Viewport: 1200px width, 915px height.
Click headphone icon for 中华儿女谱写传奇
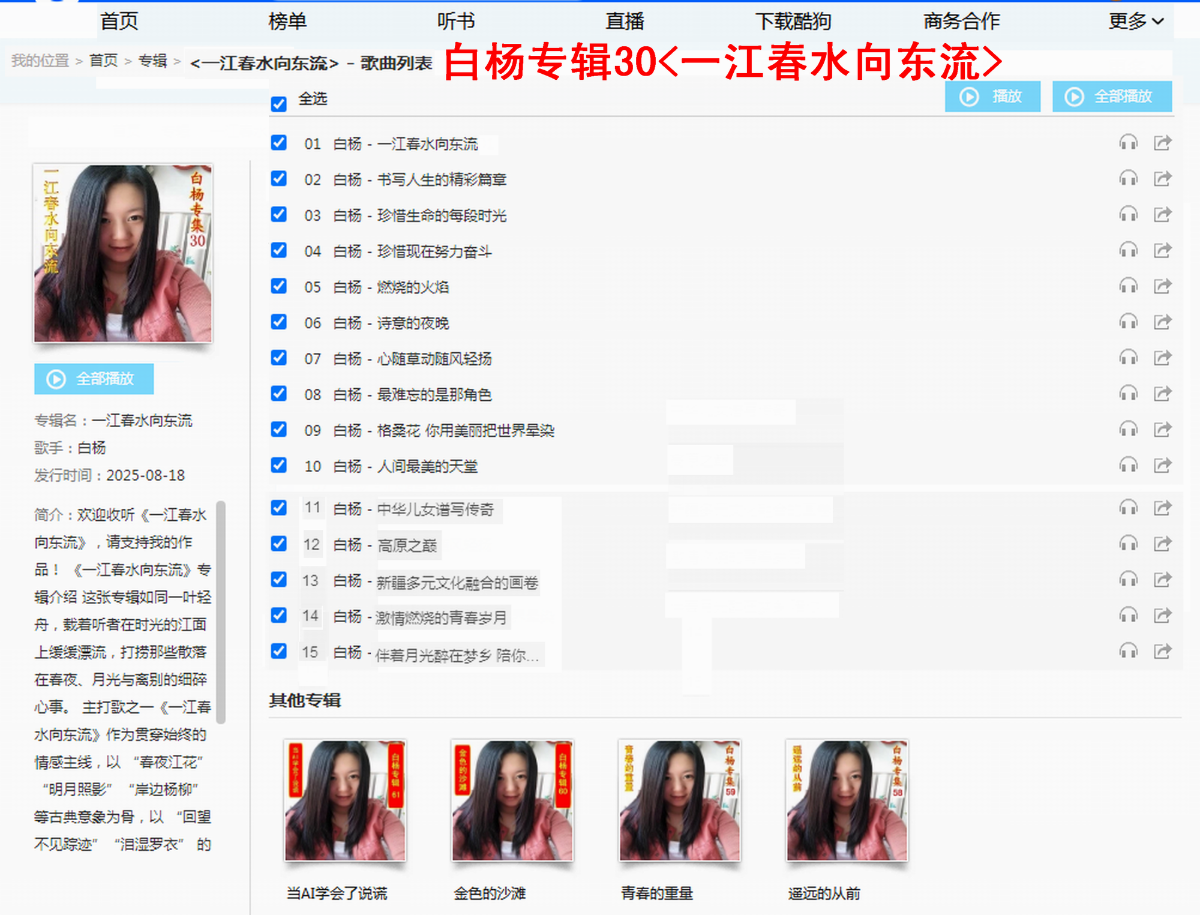coord(1129,508)
